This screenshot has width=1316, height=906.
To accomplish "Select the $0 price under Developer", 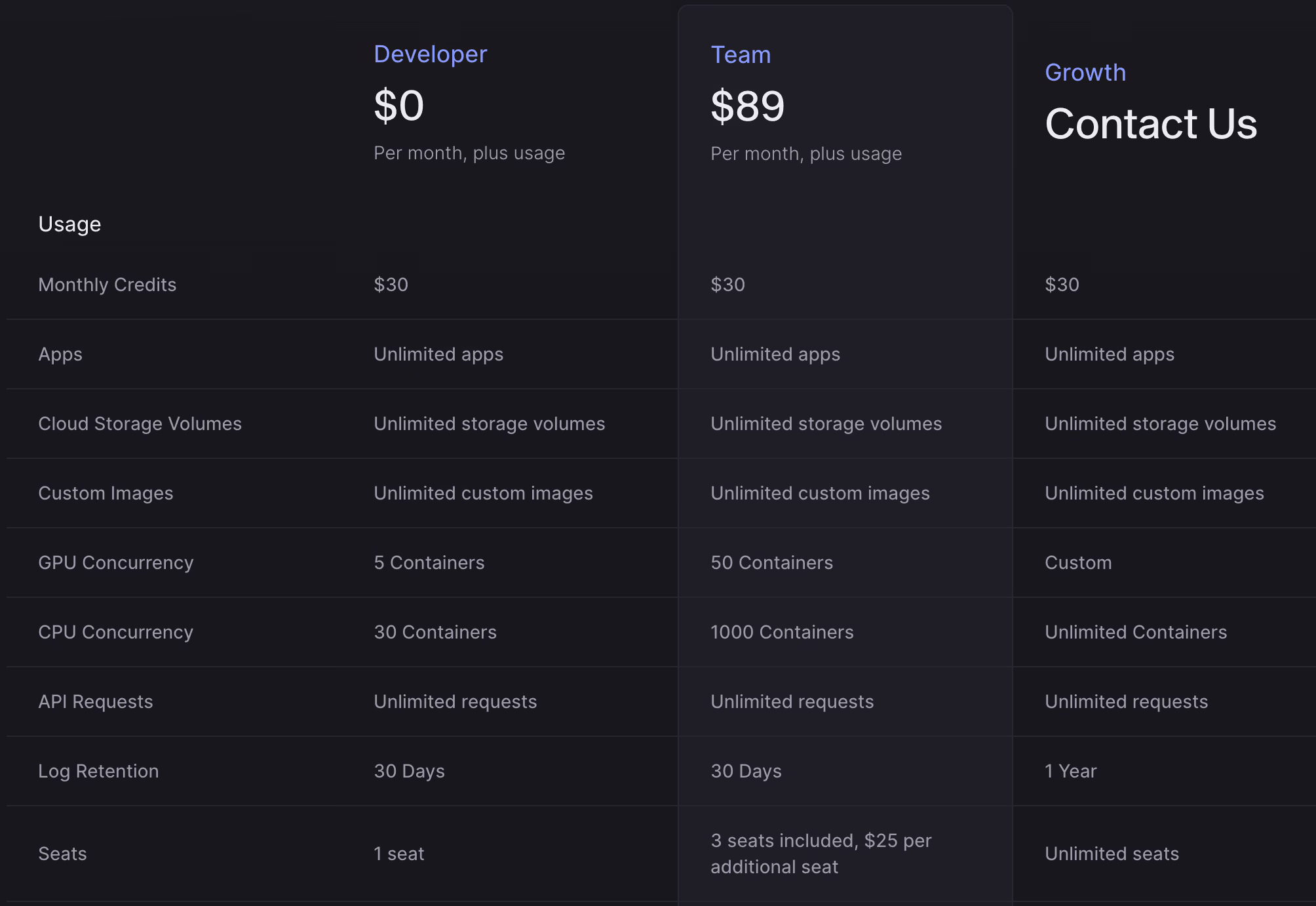I will pos(398,105).
